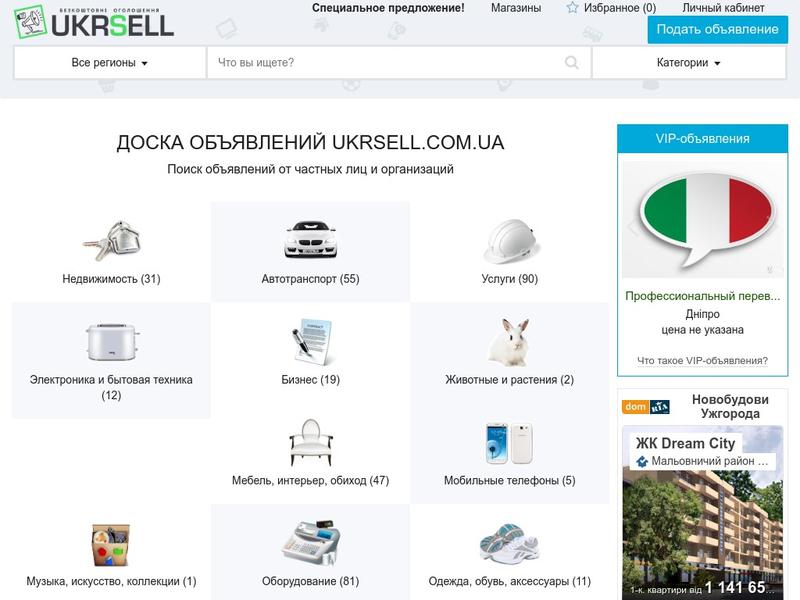The width and height of the screenshot is (800, 600).
Task: Click the keys icon for Недвижимость
Action: tap(110, 241)
